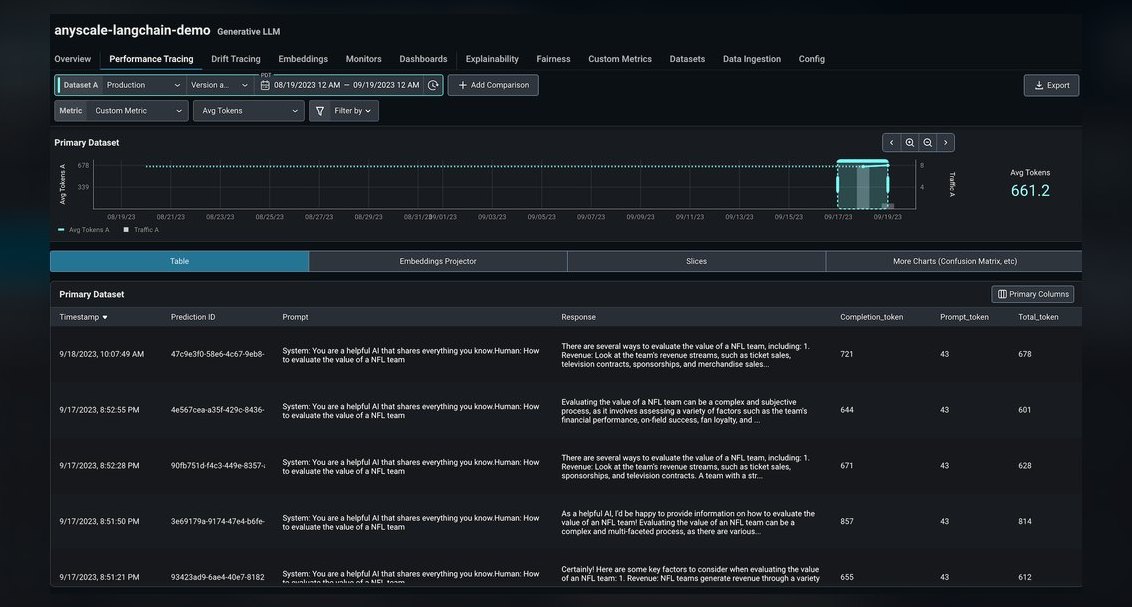Click timestamp 9/18/2023, 10:07:49 AM

click(x=102, y=354)
